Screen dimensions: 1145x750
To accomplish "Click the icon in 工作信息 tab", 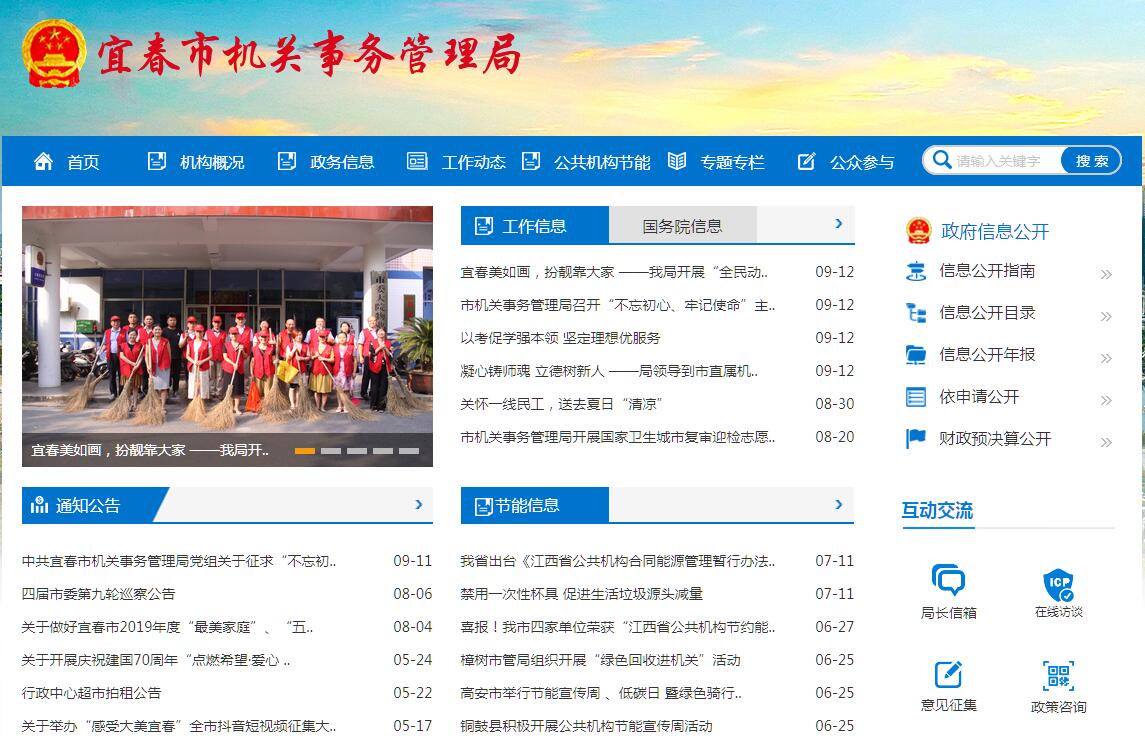I will coord(483,226).
